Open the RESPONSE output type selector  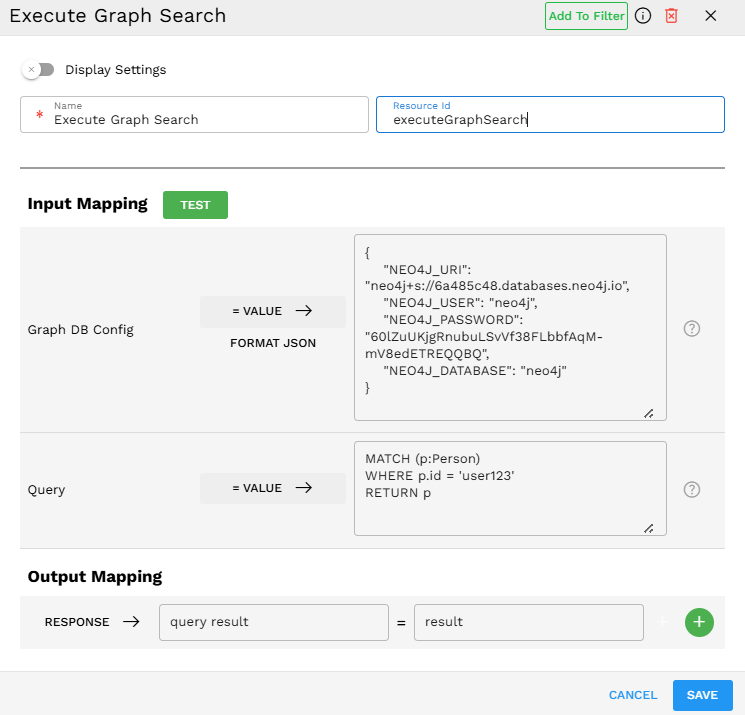click(x=92, y=622)
